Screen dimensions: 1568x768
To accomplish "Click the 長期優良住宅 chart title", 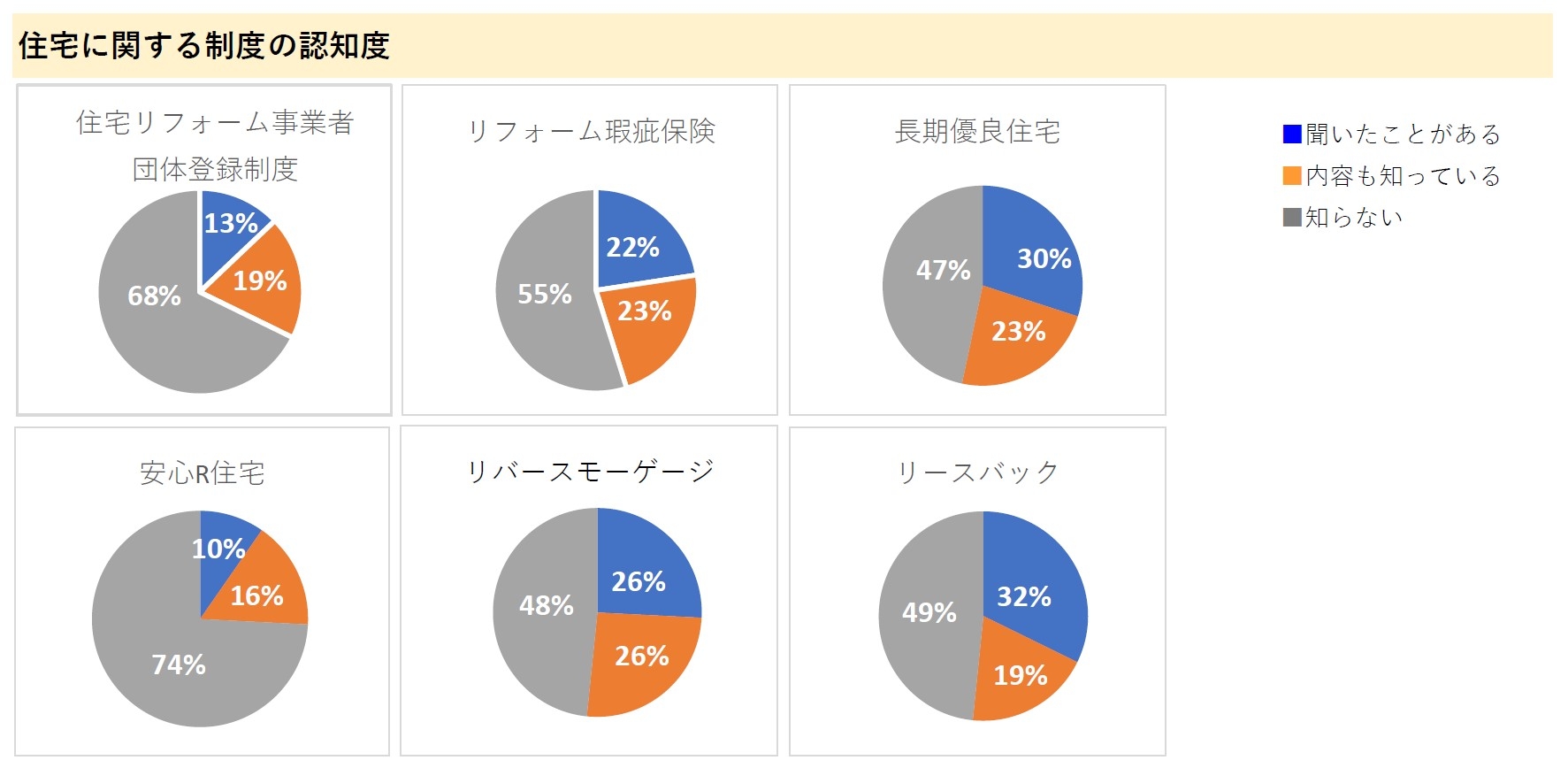I will coord(977,131).
